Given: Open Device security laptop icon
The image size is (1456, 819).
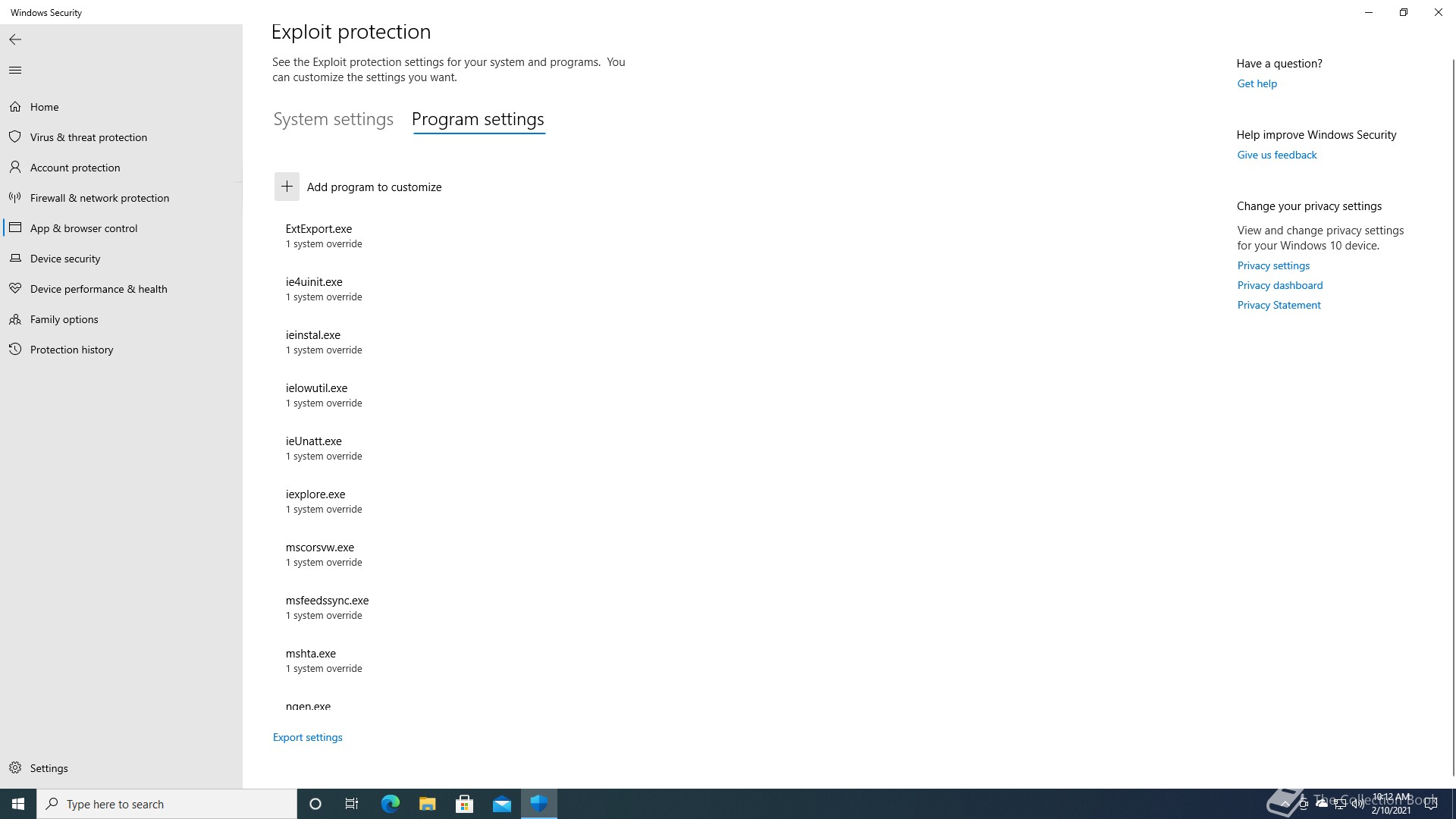Looking at the screenshot, I should (x=15, y=259).
